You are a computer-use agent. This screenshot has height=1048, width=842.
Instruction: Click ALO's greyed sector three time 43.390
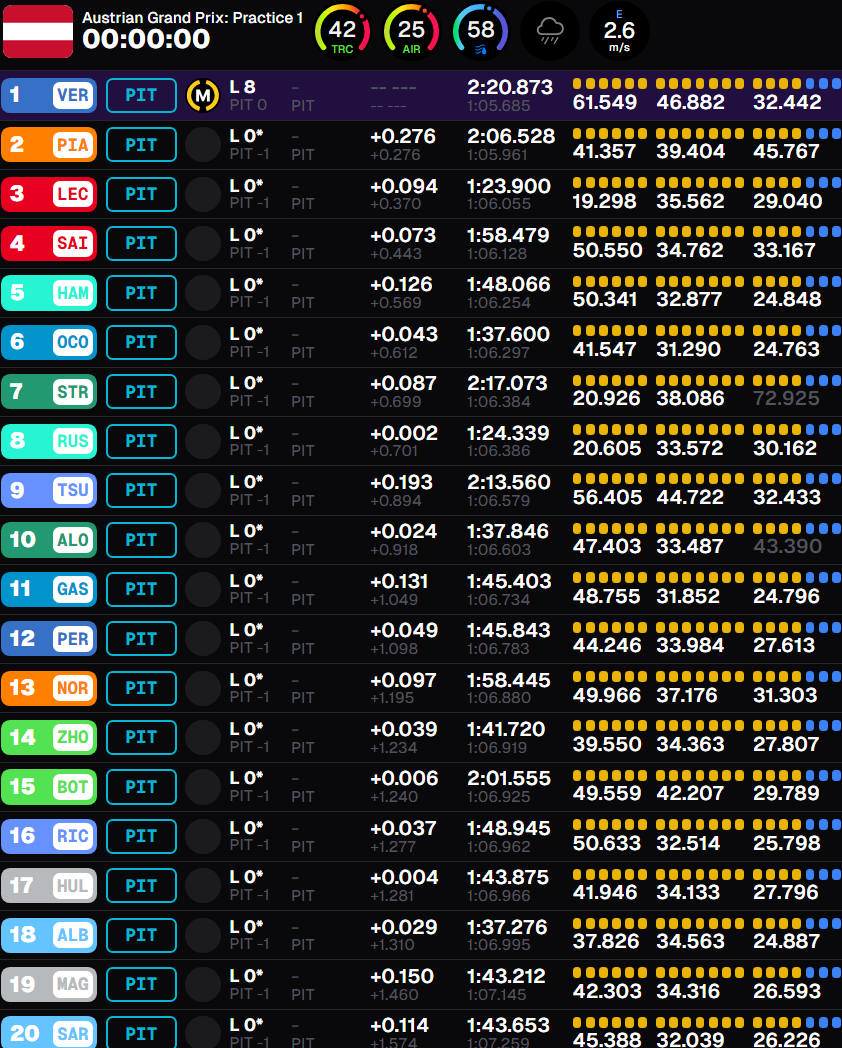[788, 547]
